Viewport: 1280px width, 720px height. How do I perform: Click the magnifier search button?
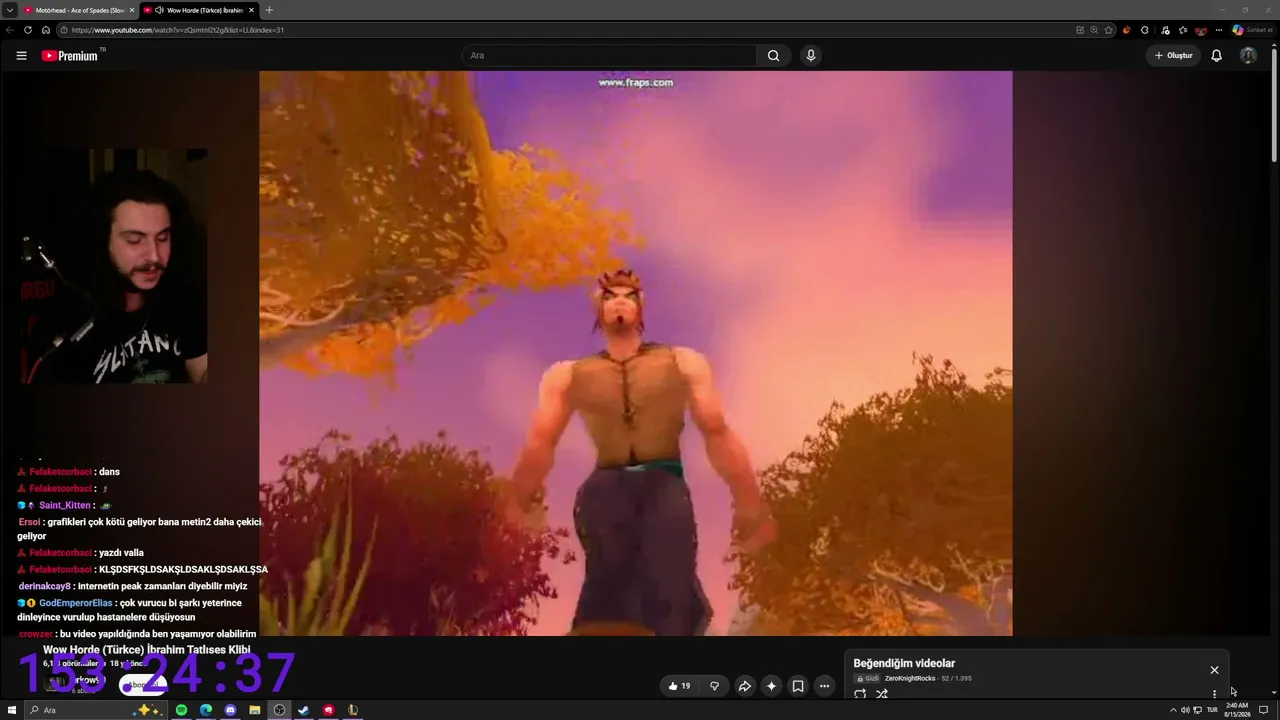pyautogui.click(x=773, y=56)
